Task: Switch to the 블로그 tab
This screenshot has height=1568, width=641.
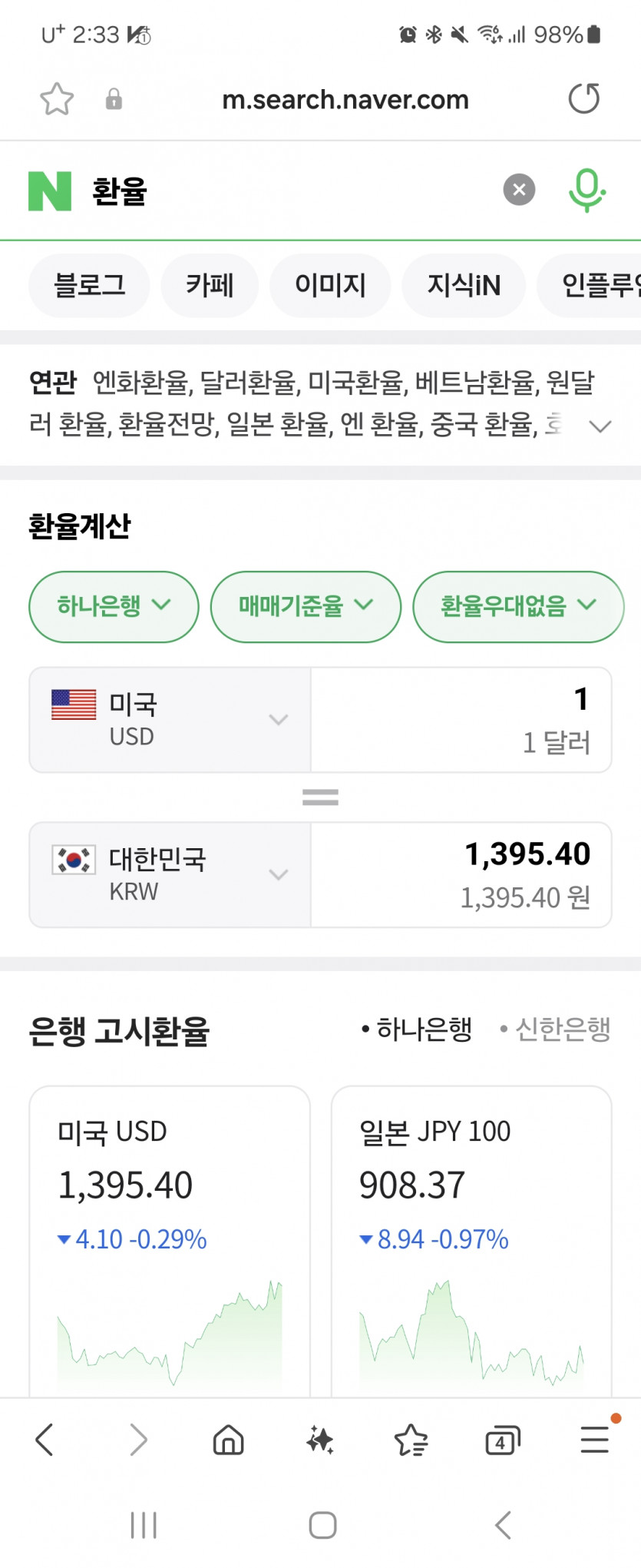Action: (x=89, y=286)
